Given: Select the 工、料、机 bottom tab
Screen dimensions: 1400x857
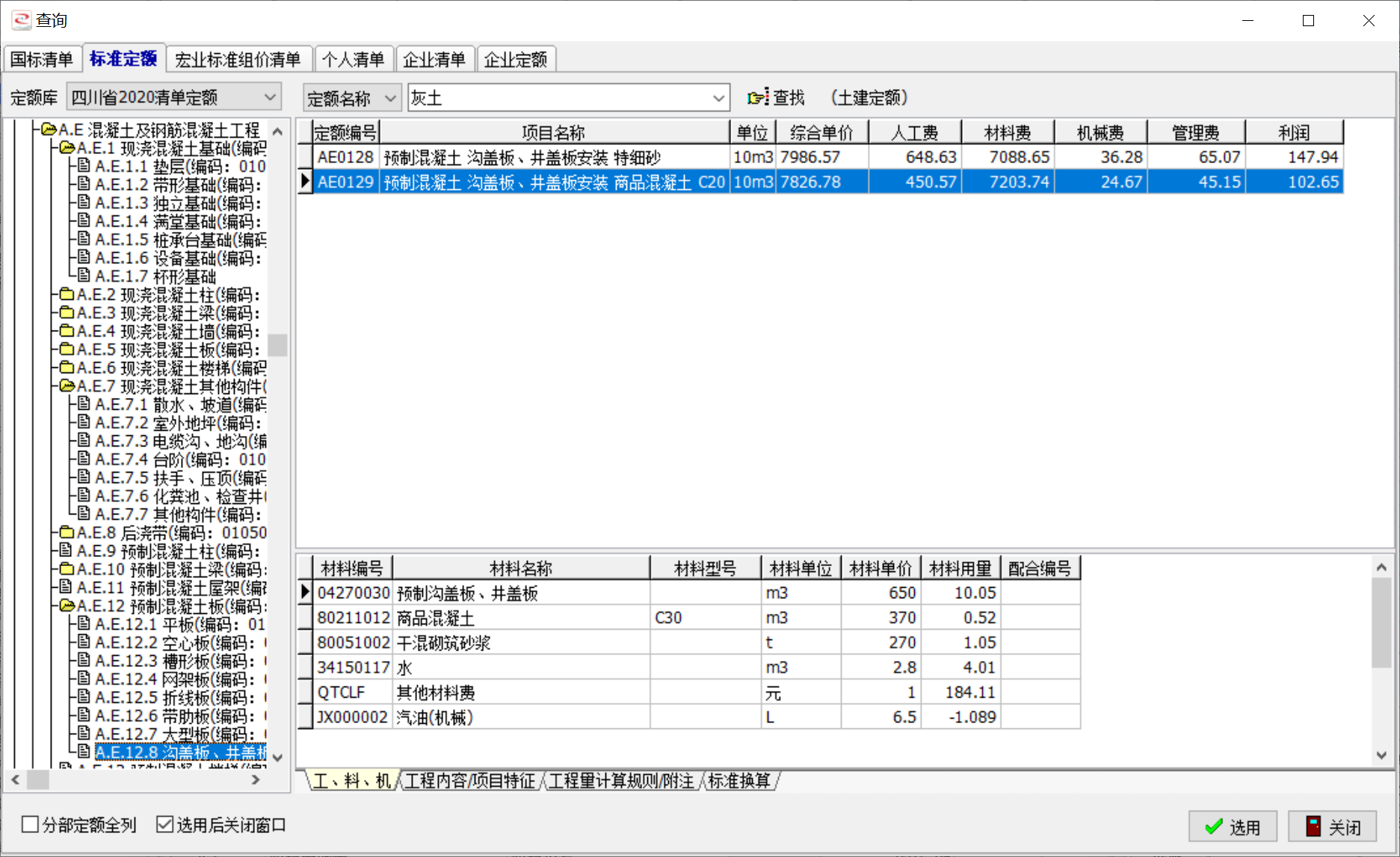Looking at the screenshot, I should click(x=351, y=781).
